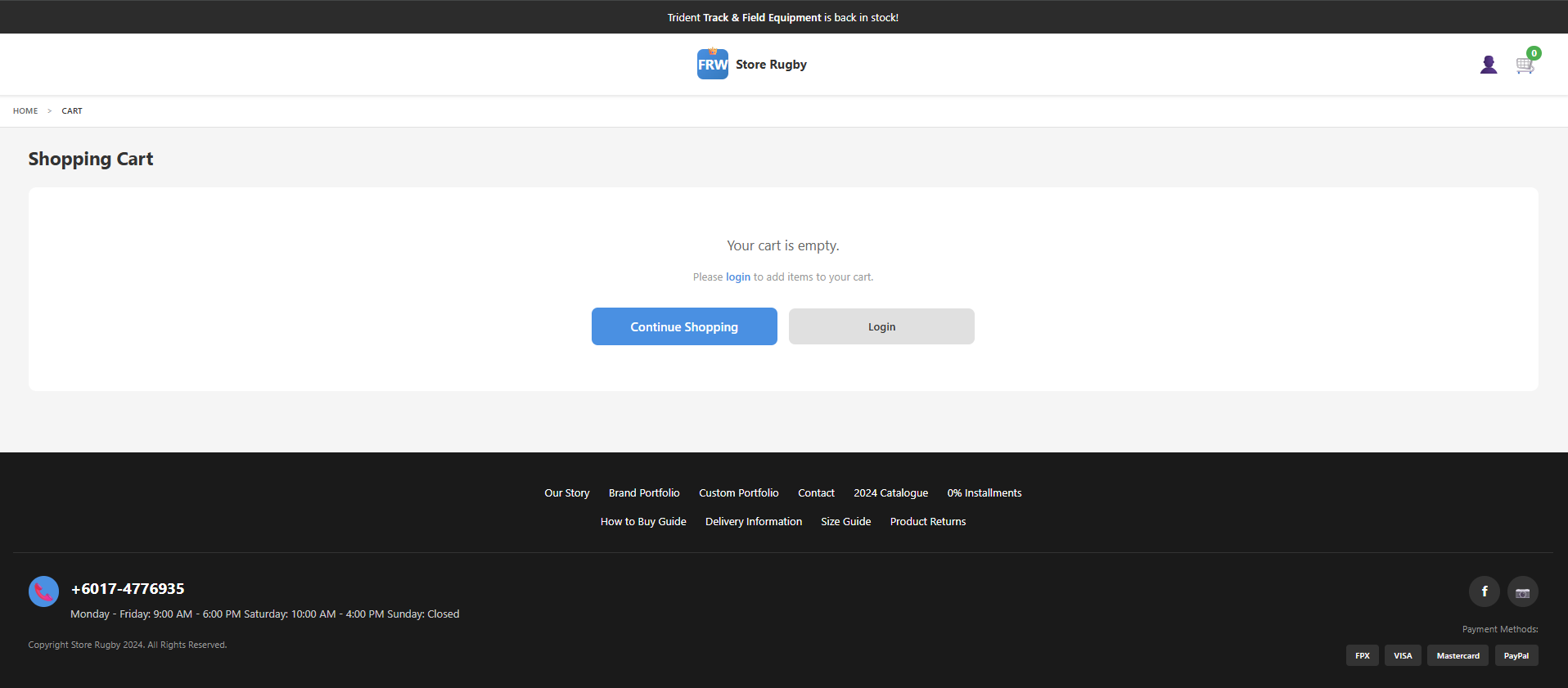
Task: Click the FRW Store Rugby logo
Action: [751, 65]
